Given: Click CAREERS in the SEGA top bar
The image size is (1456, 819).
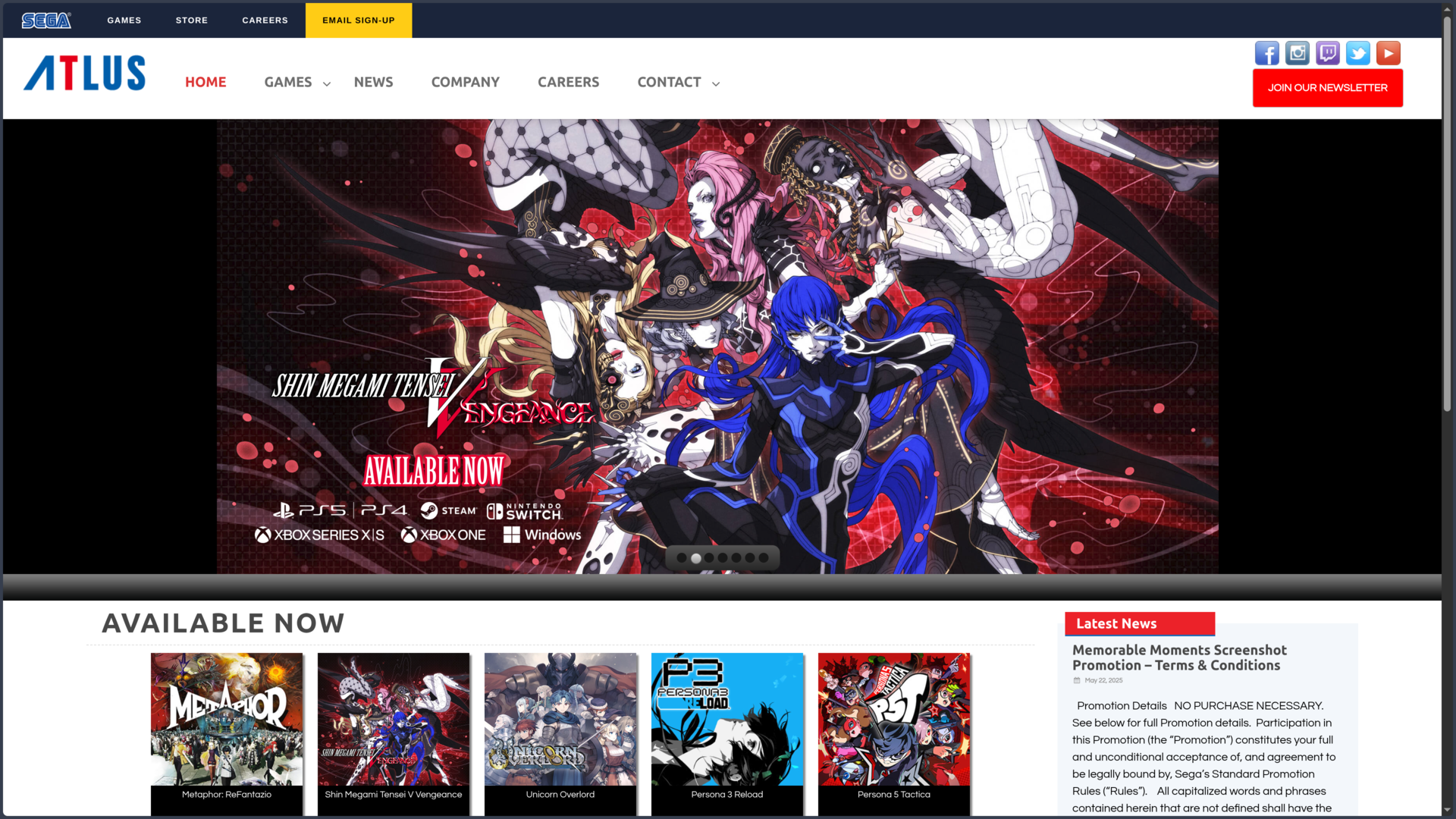Looking at the screenshot, I should pyautogui.click(x=265, y=20).
